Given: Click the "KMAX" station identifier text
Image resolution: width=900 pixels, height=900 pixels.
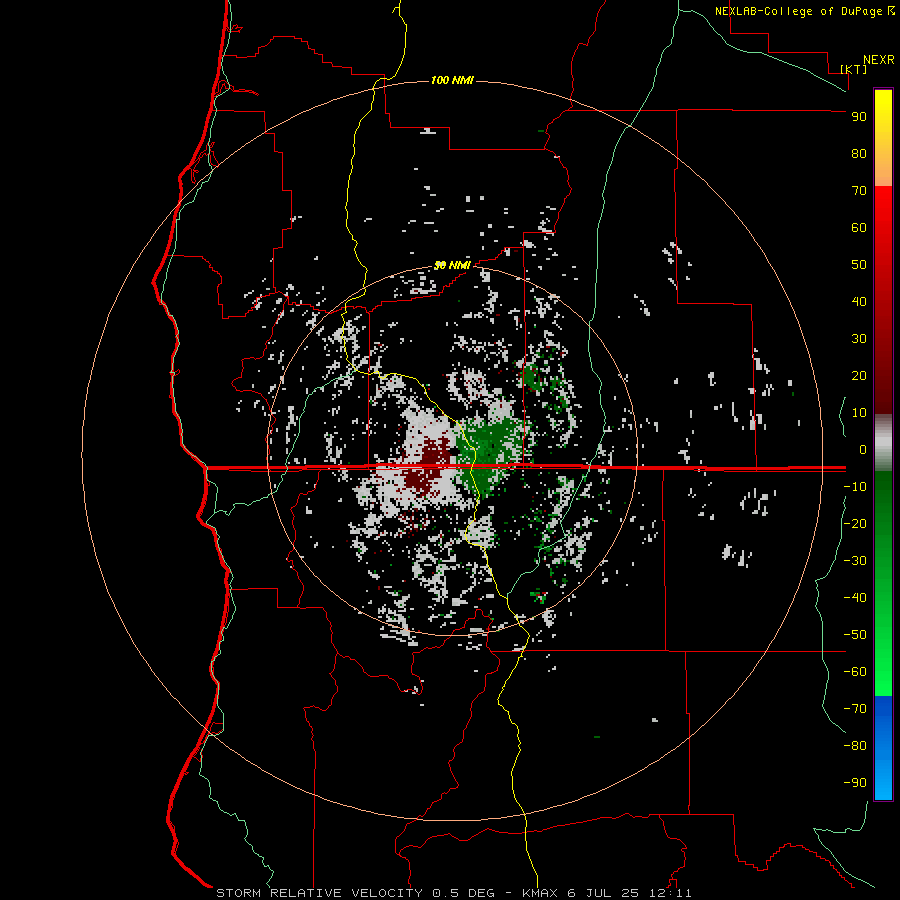Looking at the screenshot, I should tap(541, 893).
